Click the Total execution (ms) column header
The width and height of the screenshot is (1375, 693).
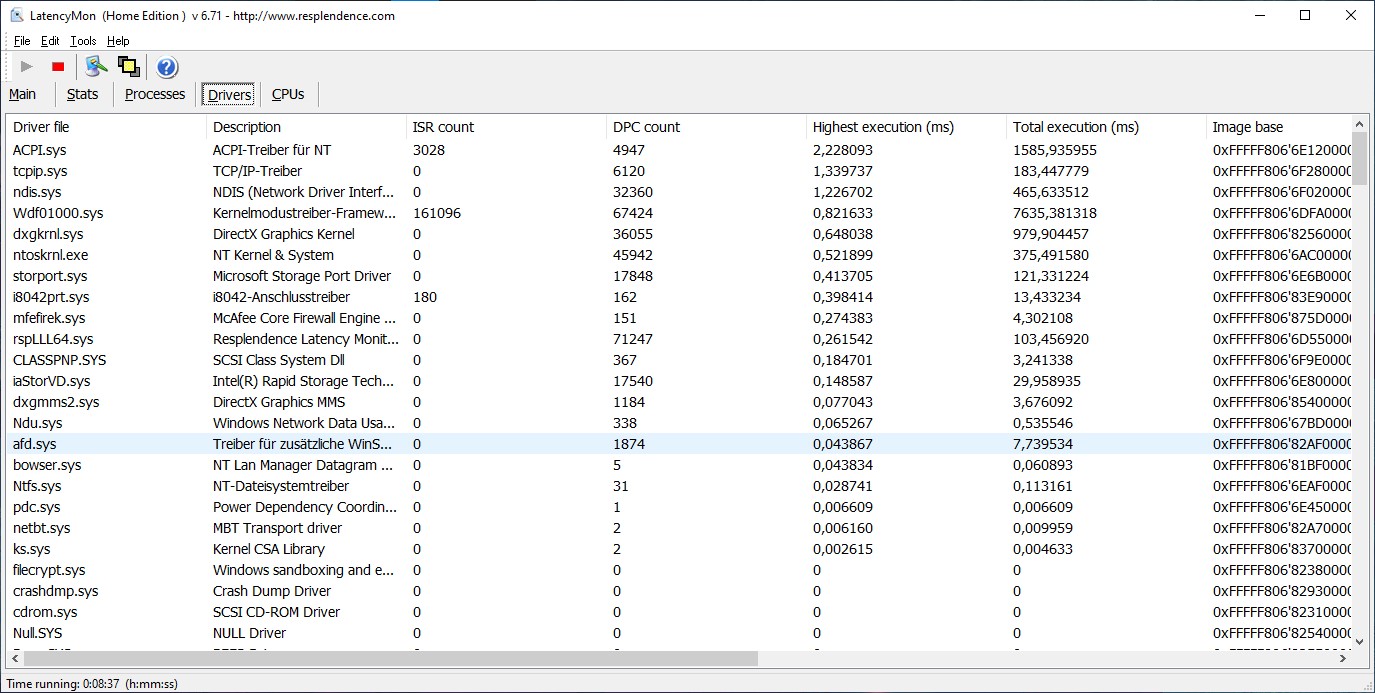1075,127
